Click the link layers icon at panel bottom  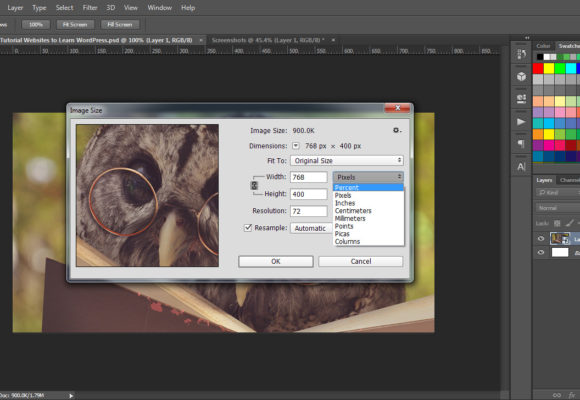557,395
